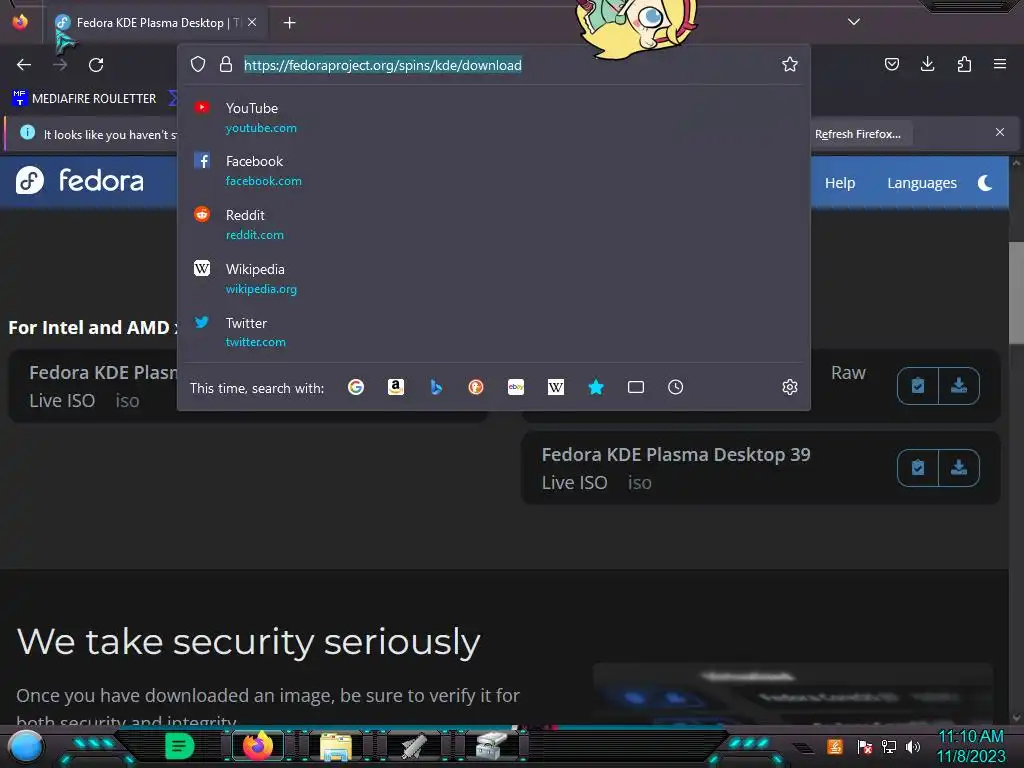
Task: Open MEDIAFIRE ROULETTER bookmark
Action: point(84,99)
